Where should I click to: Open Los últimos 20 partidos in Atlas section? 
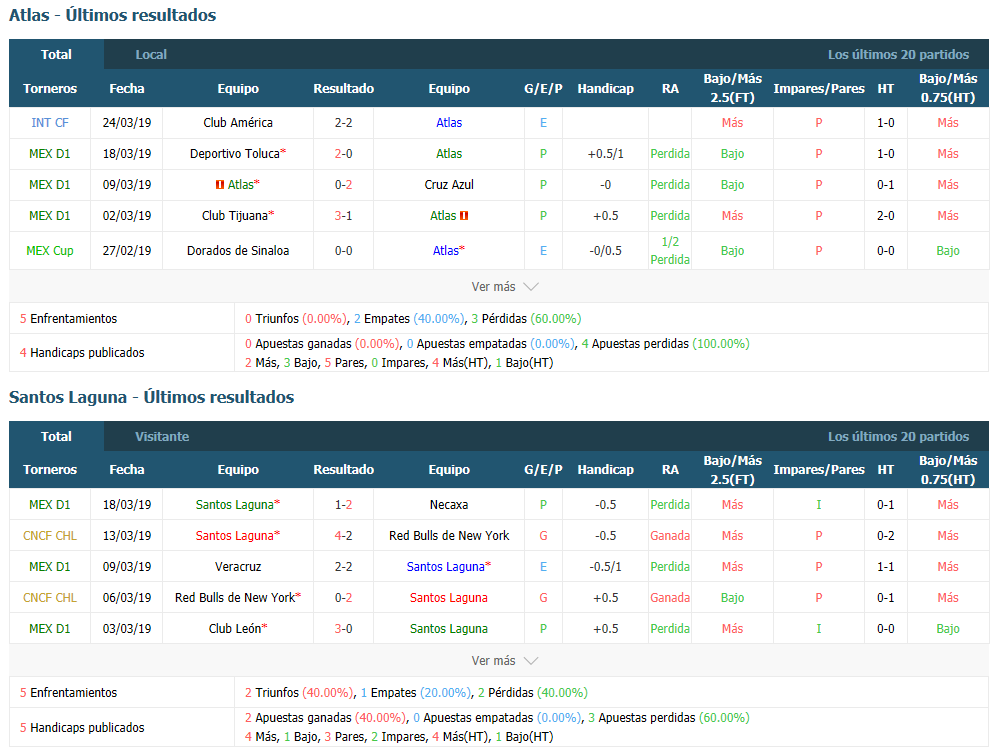898,54
